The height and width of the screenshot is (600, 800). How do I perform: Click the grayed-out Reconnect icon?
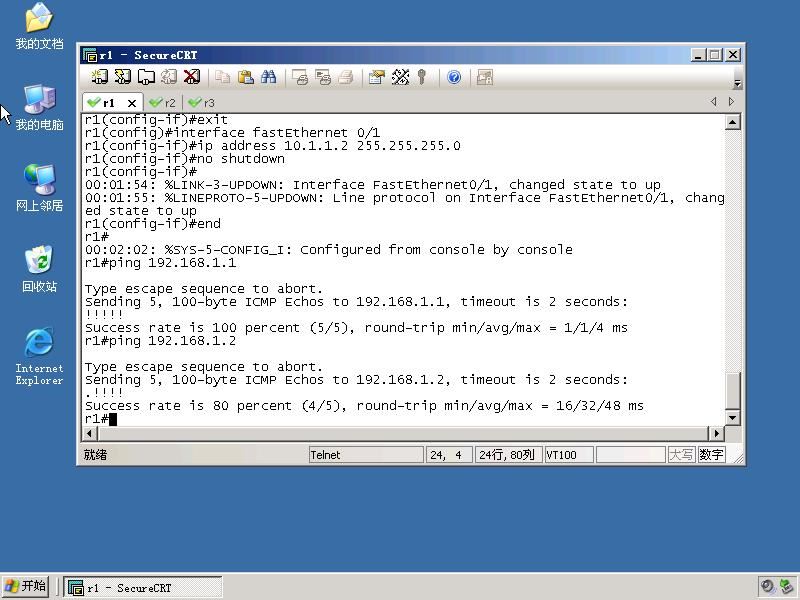coord(169,77)
